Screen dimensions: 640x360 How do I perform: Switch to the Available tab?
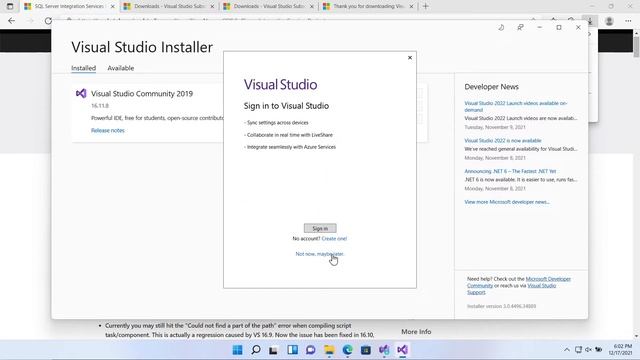click(120, 68)
